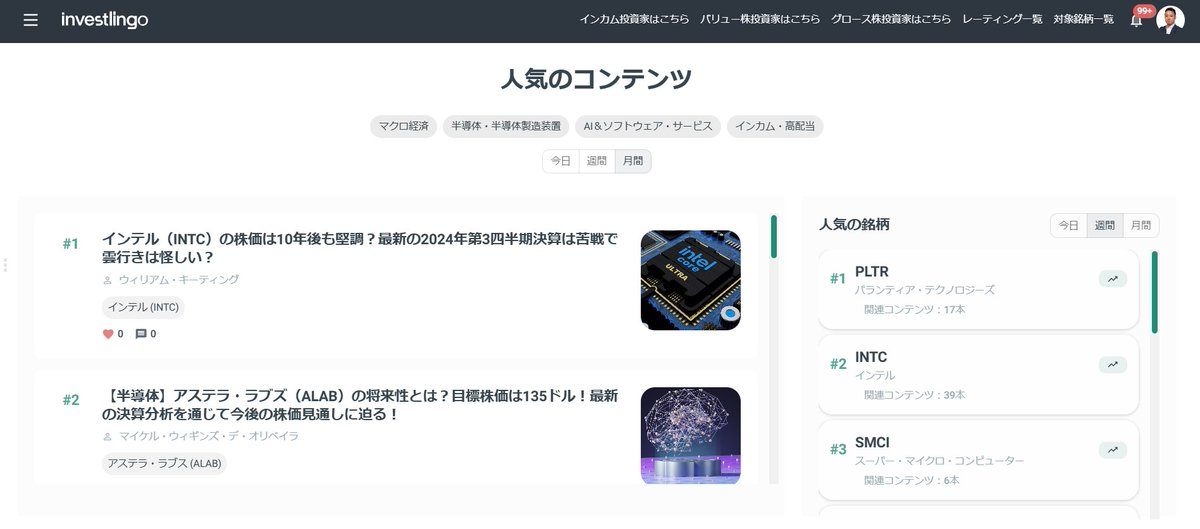The height and width of the screenshot is (529, 1200).
Task: Open the Astera Labs AI brain thumbnail
Action: point(691,436)
